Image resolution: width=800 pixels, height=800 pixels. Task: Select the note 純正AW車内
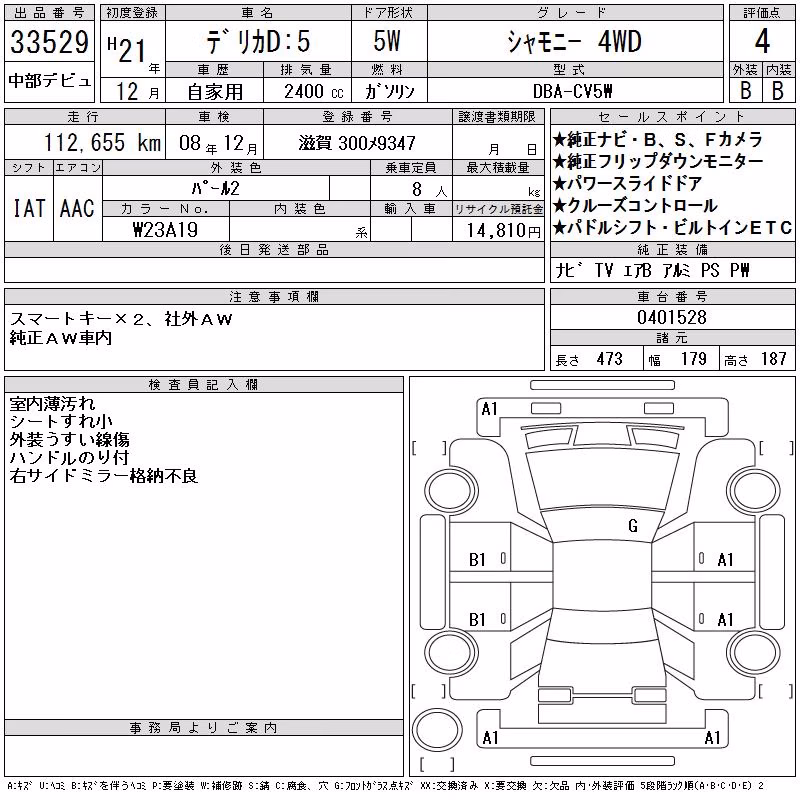(60, 337)
